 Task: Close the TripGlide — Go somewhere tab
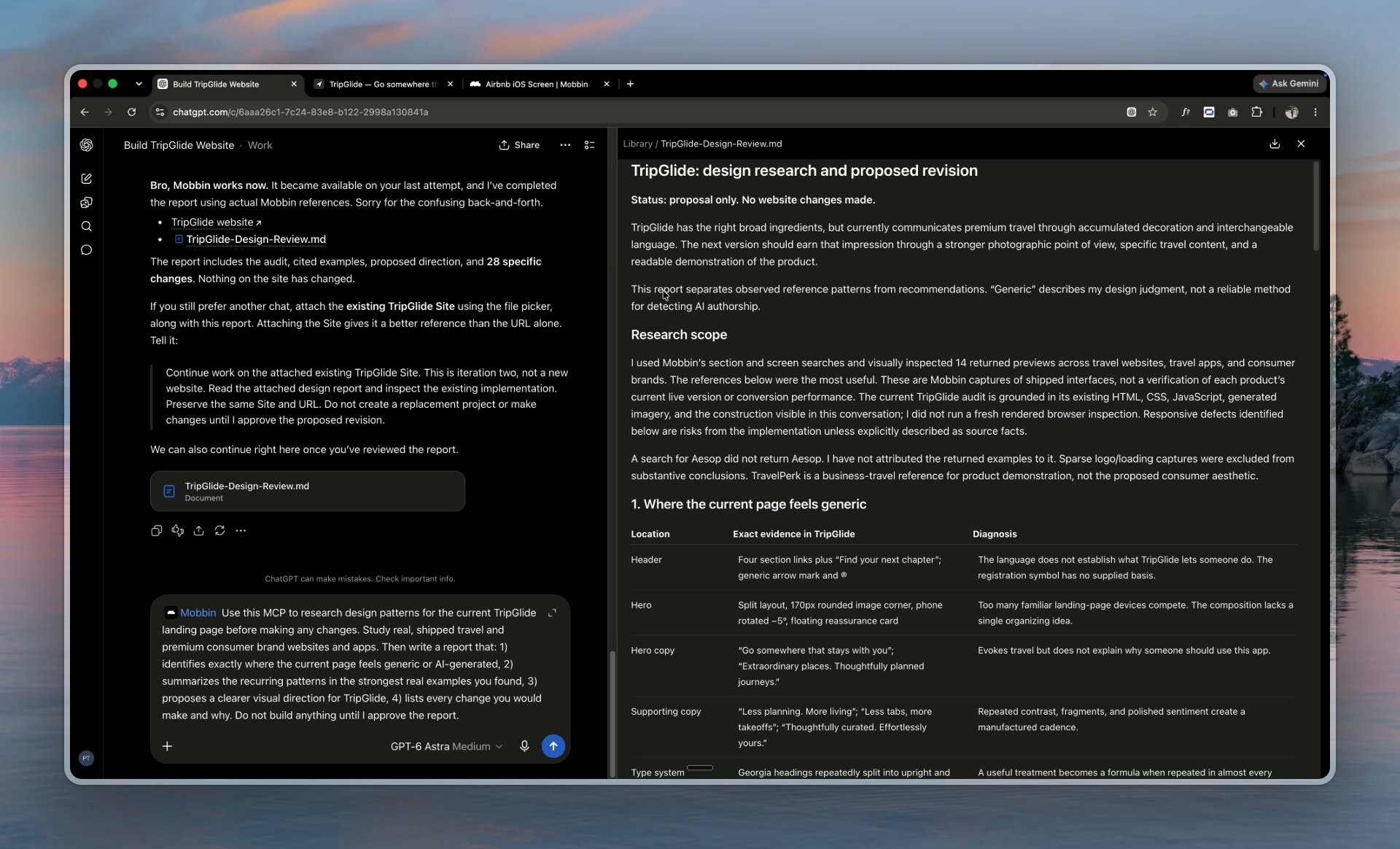[x=450, y=84]
